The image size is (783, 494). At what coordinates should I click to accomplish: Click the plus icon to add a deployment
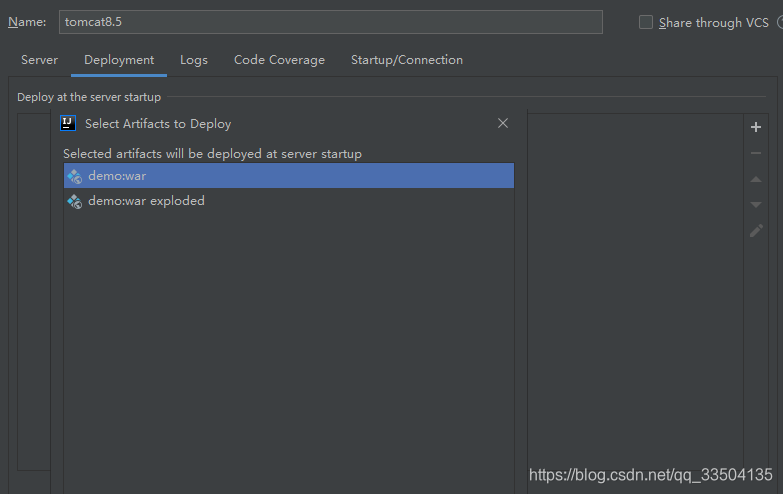tap(756, 127)
